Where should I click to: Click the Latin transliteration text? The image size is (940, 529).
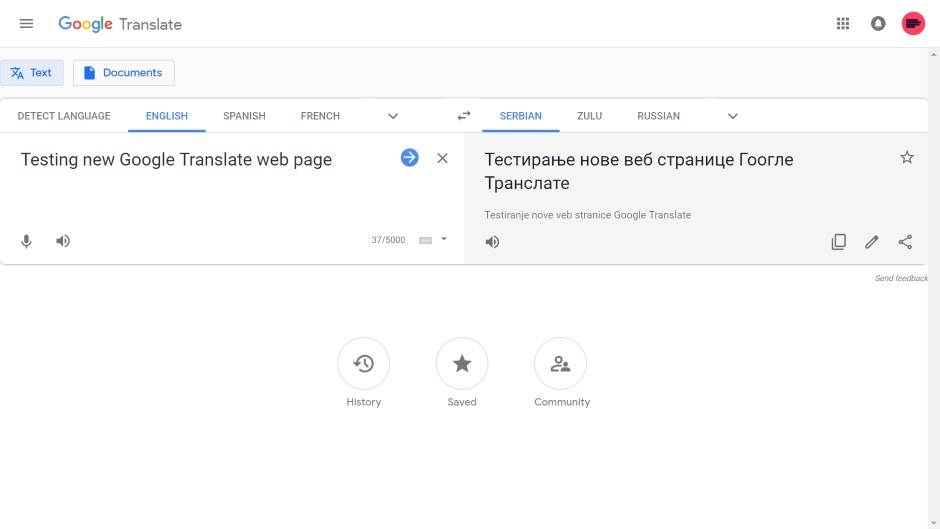[x=588, y=215]
